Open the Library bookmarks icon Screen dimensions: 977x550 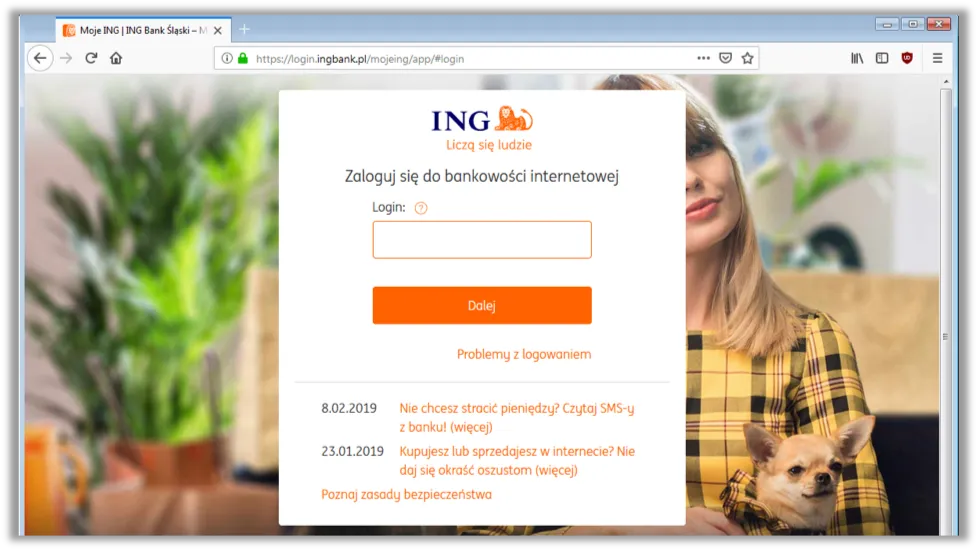tap(857, 59)
